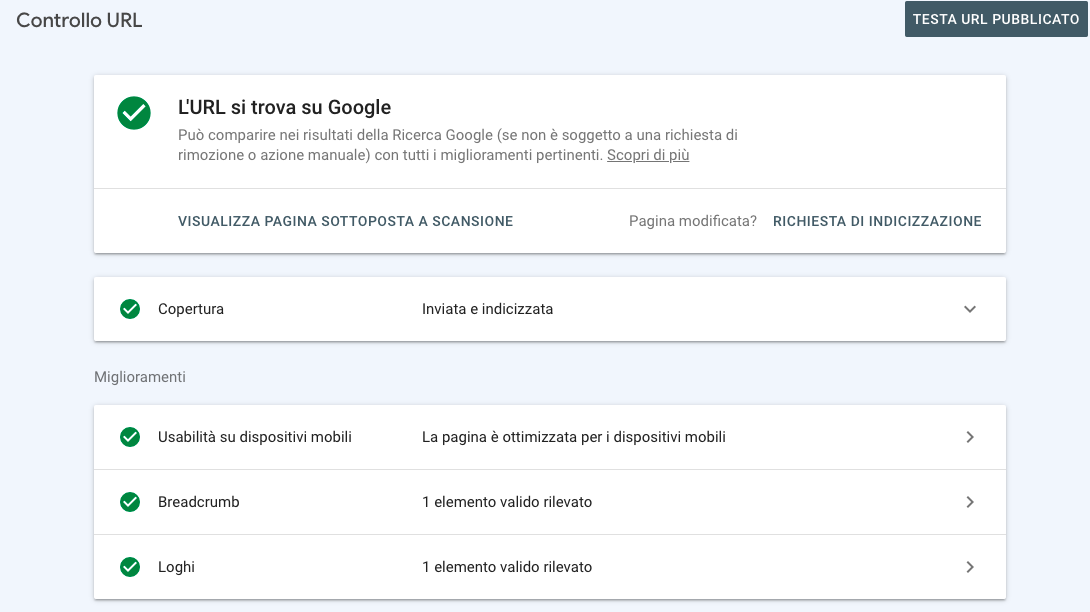The image size is (1090, 612).
Task: Open the Loghi details arrow
Action: point(970,567)
